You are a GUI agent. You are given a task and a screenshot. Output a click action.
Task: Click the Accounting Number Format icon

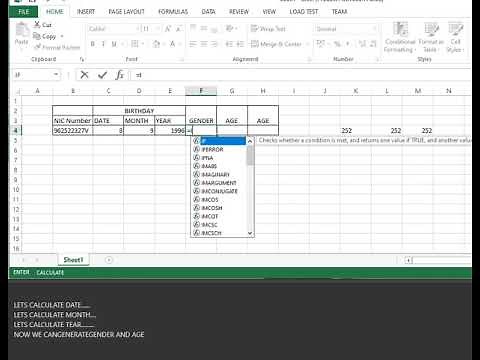point(320,44)
